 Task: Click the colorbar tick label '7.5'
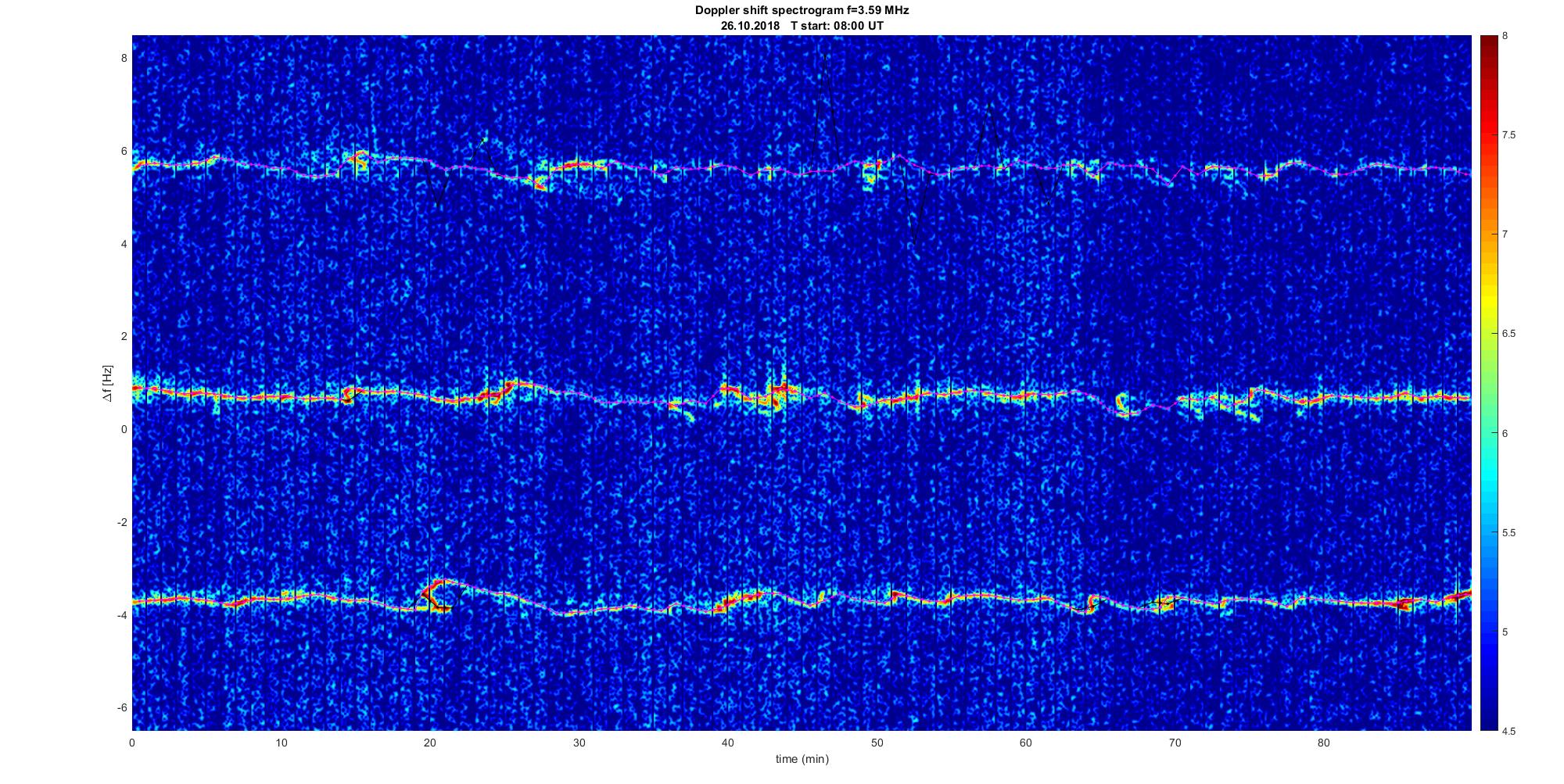point(1509,135)
